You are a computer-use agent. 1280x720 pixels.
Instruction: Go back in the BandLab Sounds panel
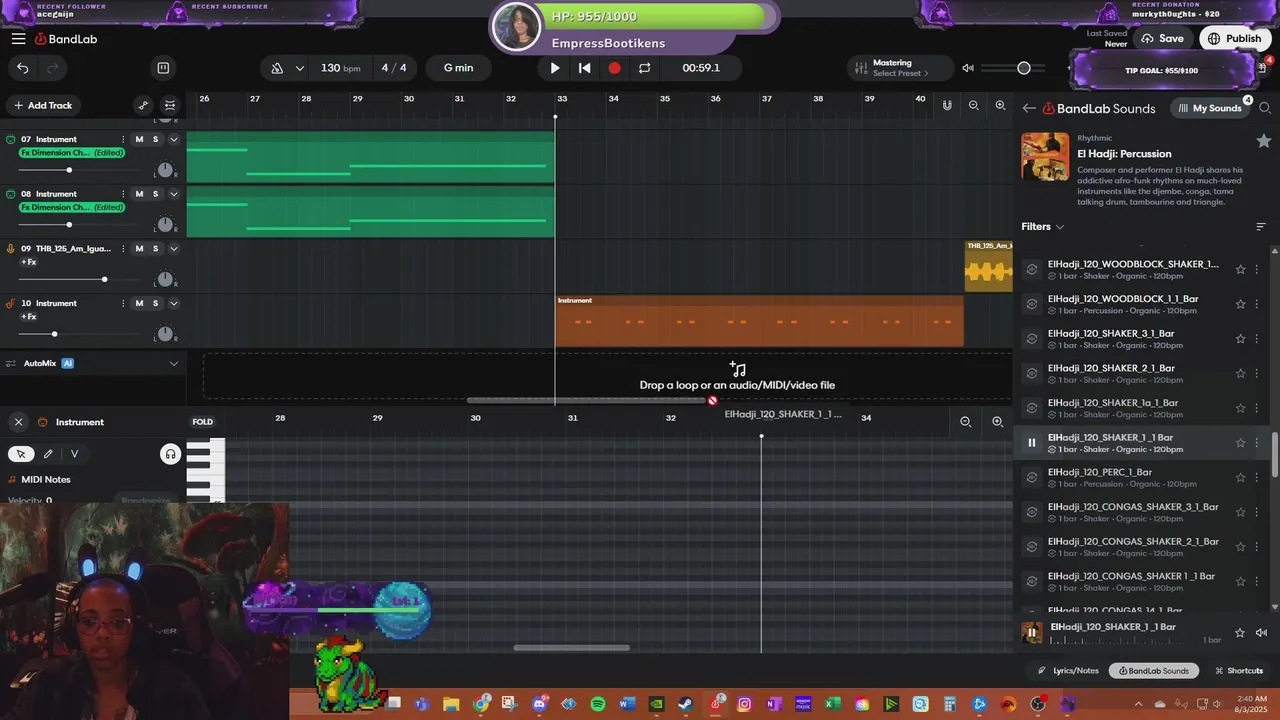[1029, 108]
